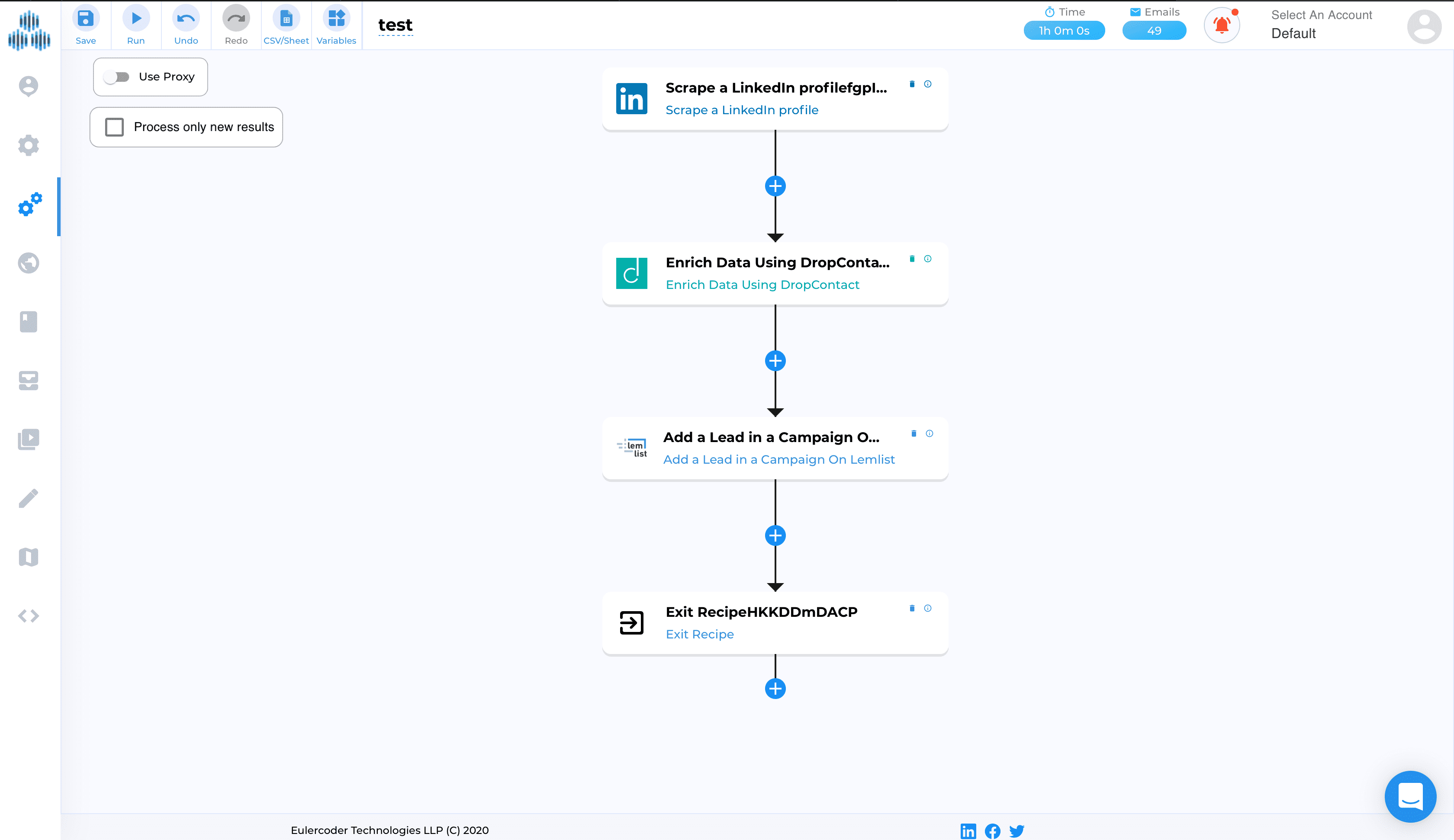Screen dimensions: 1454x840
Task: Open the 'Select An Account' Default dropdown
Action: coord(1321,25)
